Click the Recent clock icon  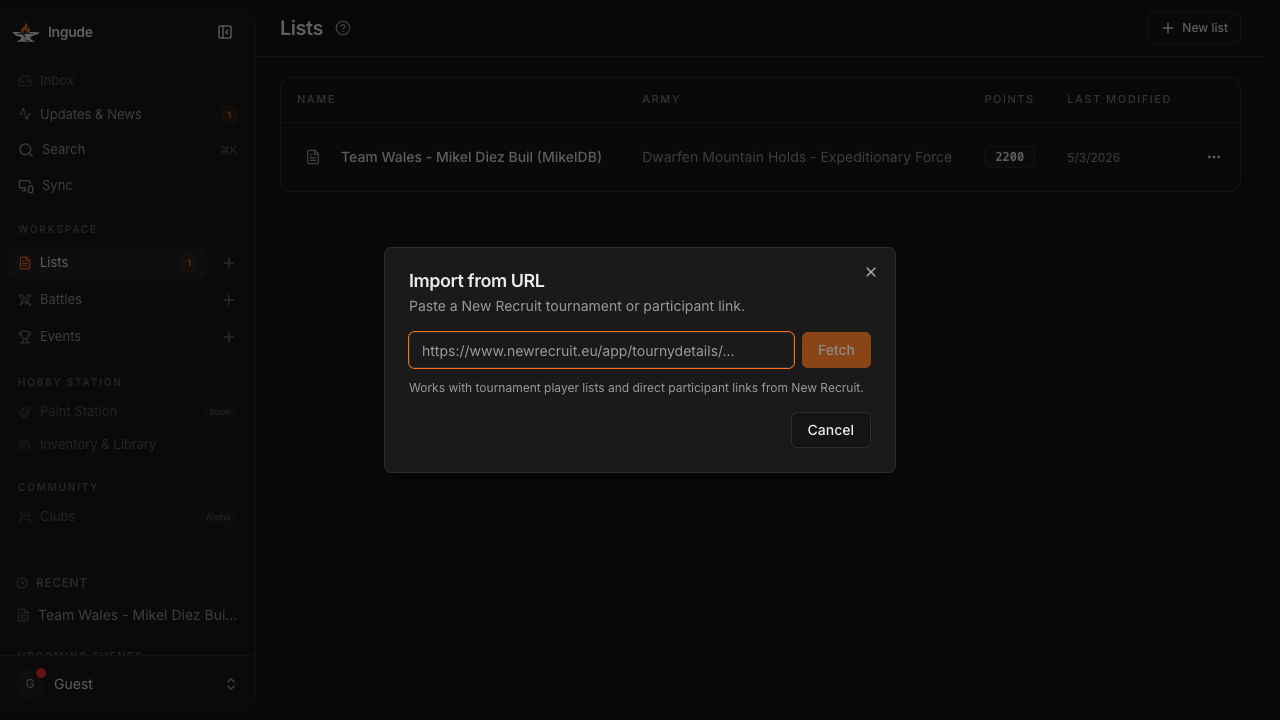click(x=22, y=583)
